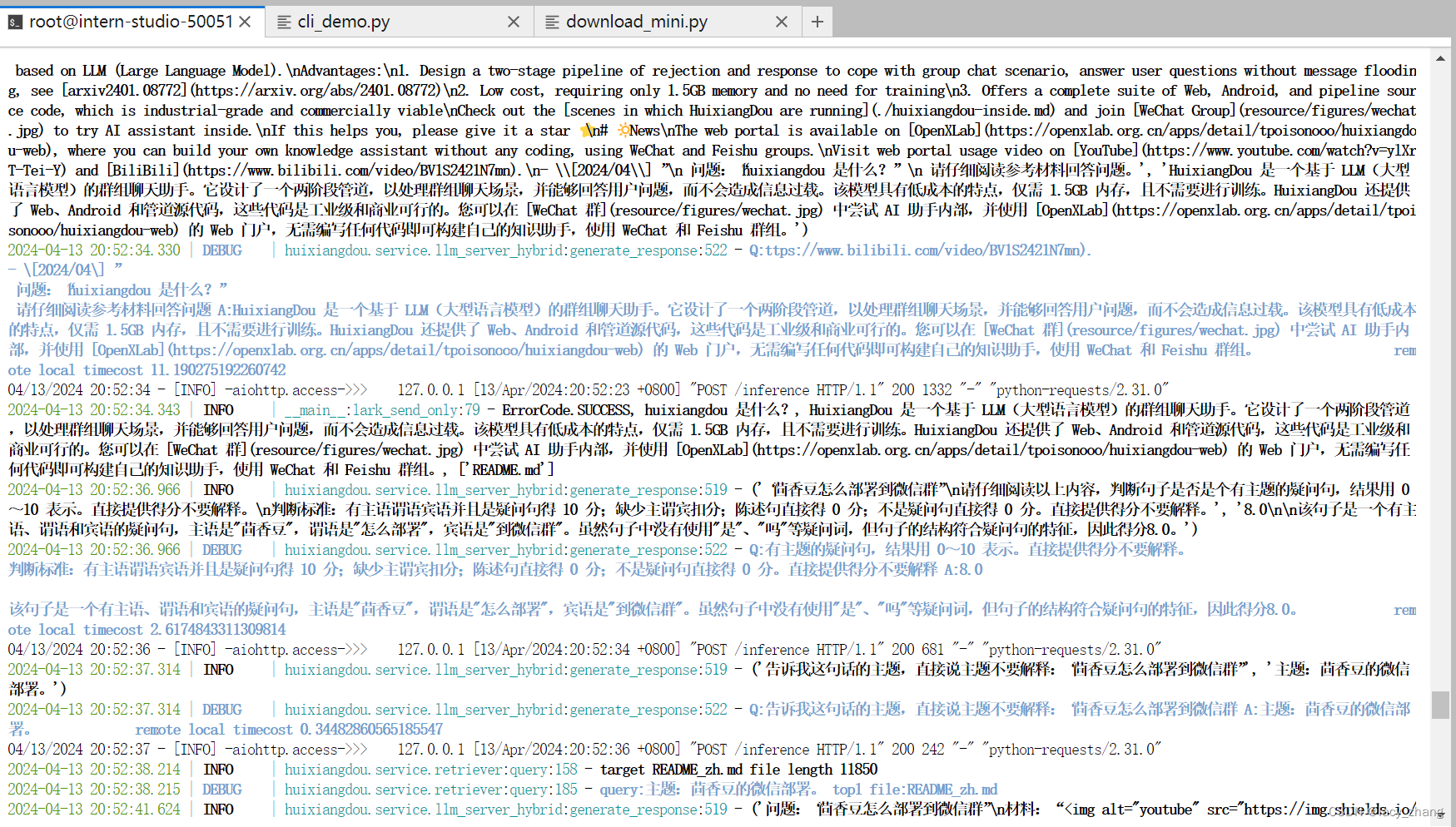Click the text 'top1 file:README_zh.md'
The image size is (1456, 827).
915,790
